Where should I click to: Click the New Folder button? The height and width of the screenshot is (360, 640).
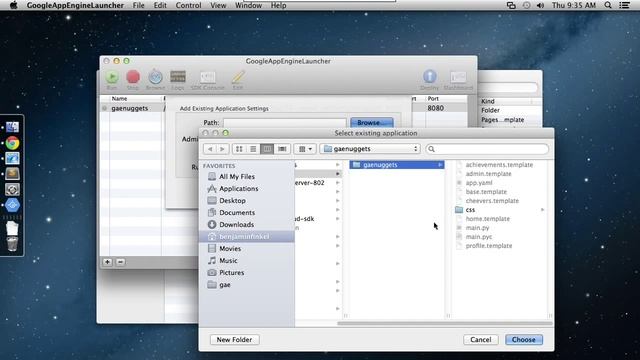(x=234, y=340)
